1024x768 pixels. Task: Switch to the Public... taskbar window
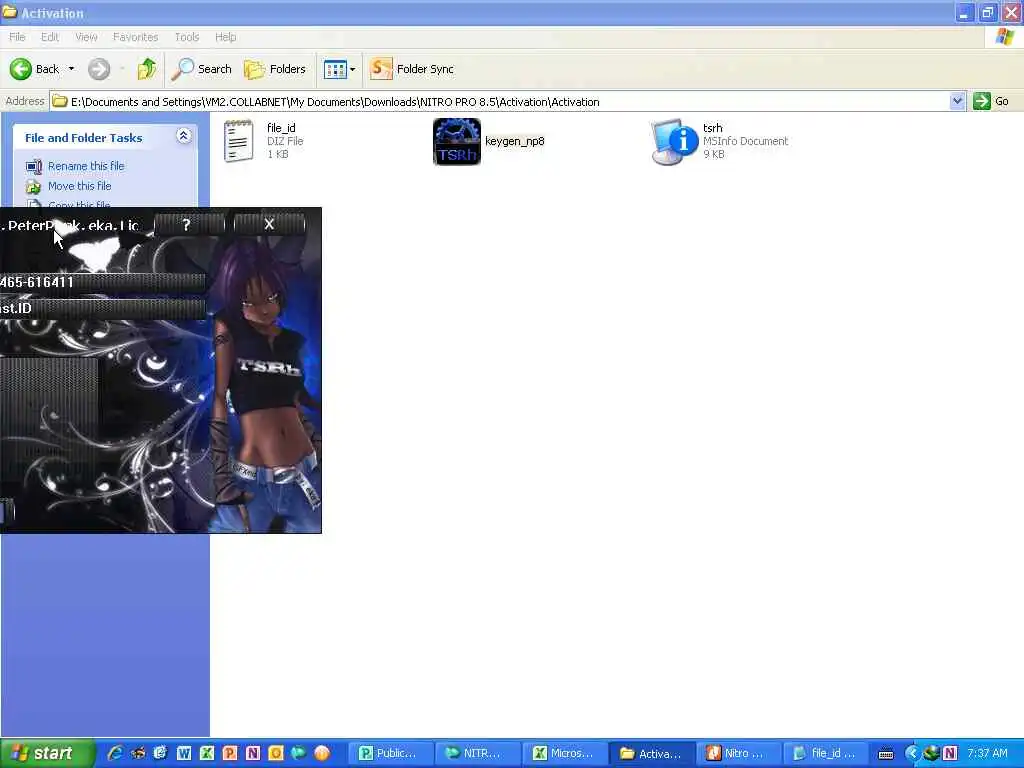389,754
